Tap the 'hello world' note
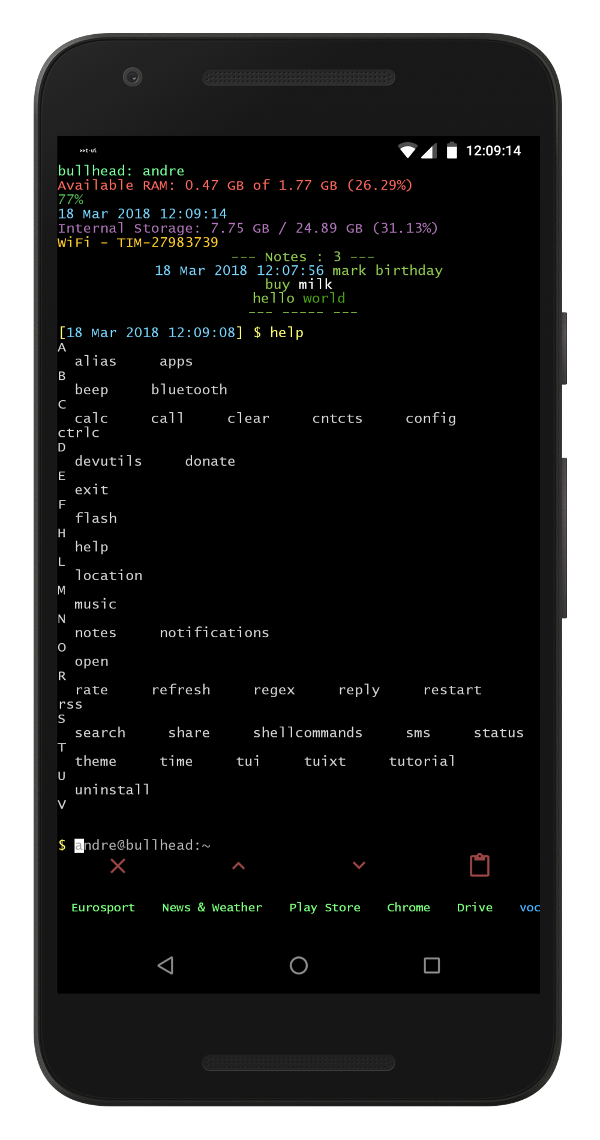The image size is (600, 1140). (x=299, y=298)
